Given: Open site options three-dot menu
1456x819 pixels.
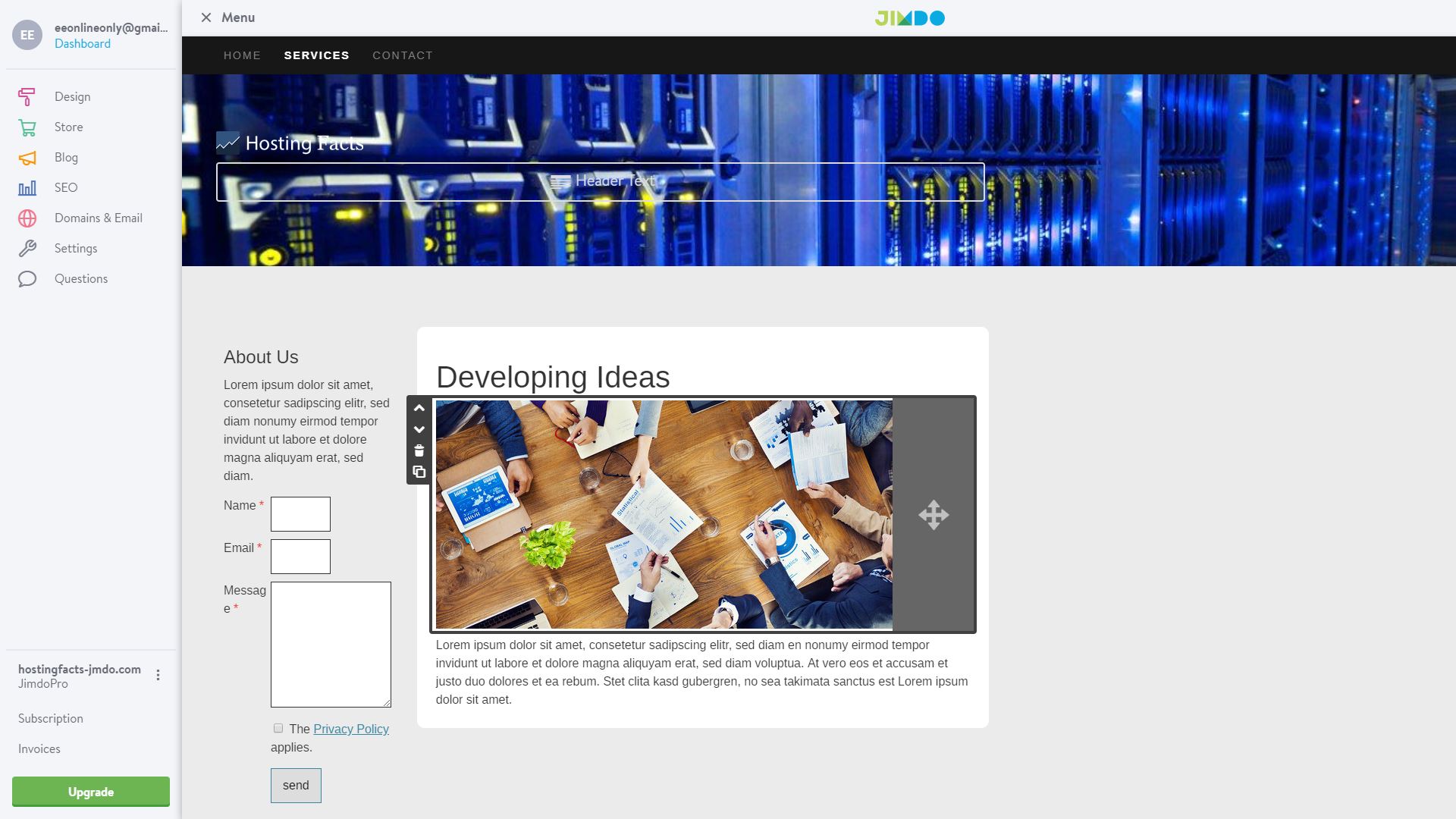Looking at the screenshot, I should pos(158,675).
